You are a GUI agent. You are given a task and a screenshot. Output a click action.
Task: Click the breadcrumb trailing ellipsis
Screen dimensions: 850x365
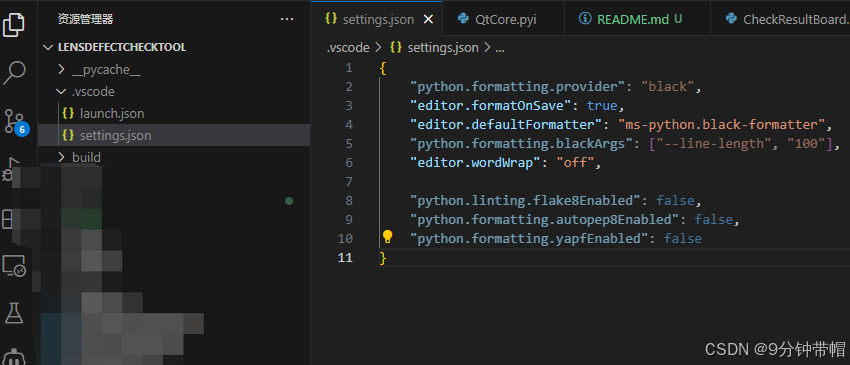(x=499, y=48)
